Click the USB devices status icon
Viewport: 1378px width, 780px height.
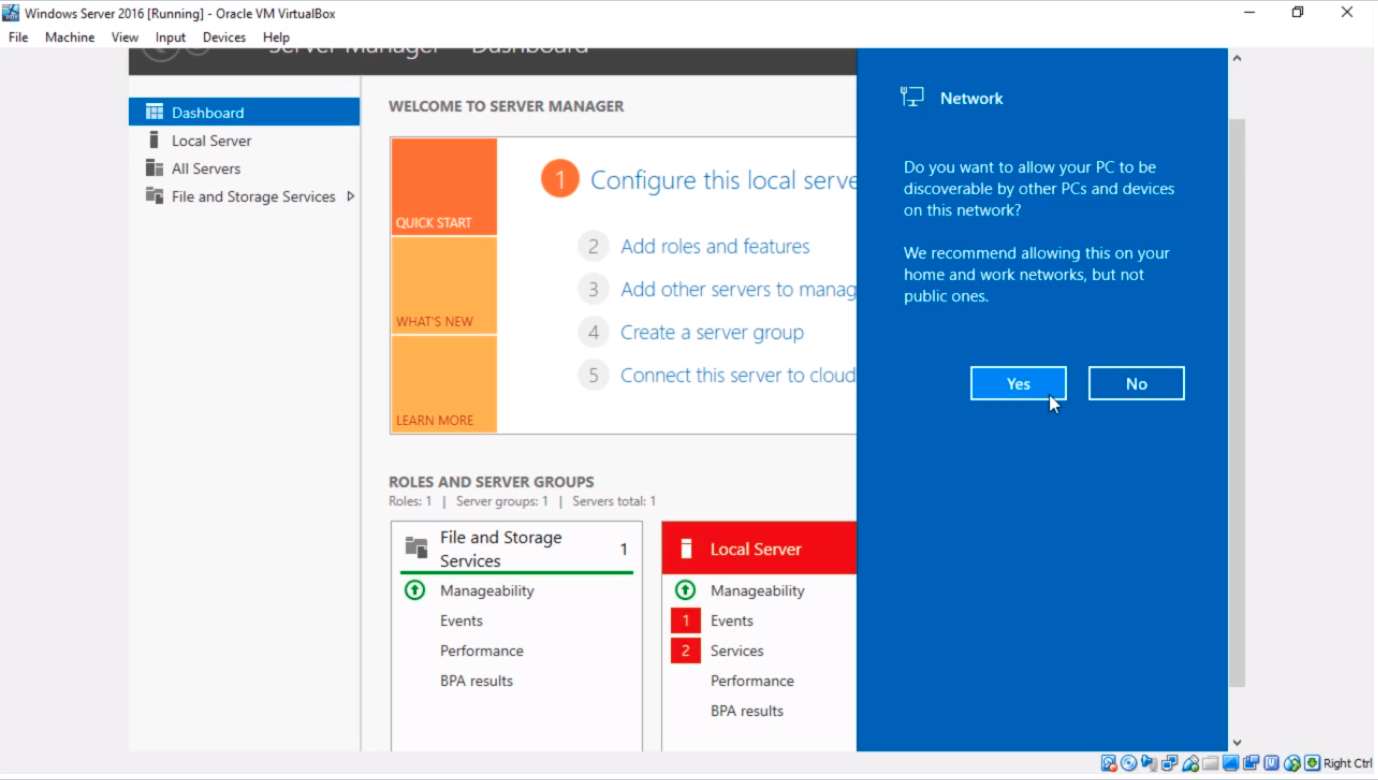1190,763
